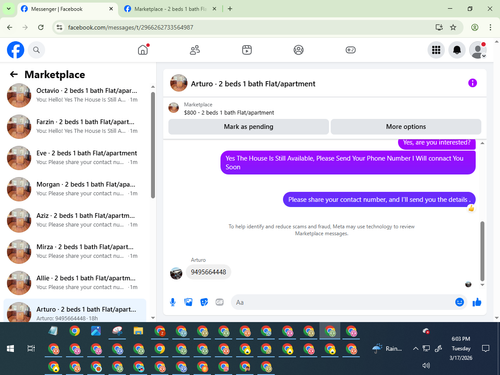Open the Menu grid icon
Viewport: 500px width, 375px height.
pyautogui.click(x=436, y=50)
